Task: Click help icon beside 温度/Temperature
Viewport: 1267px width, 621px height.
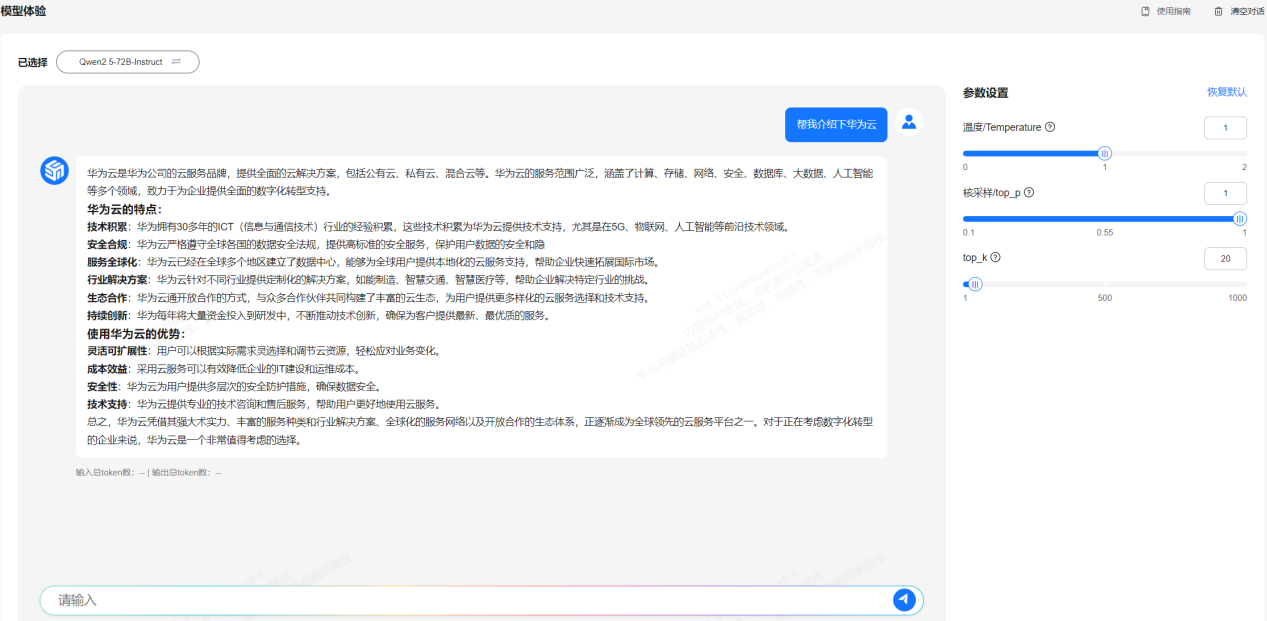Action: pos(1050,127)
